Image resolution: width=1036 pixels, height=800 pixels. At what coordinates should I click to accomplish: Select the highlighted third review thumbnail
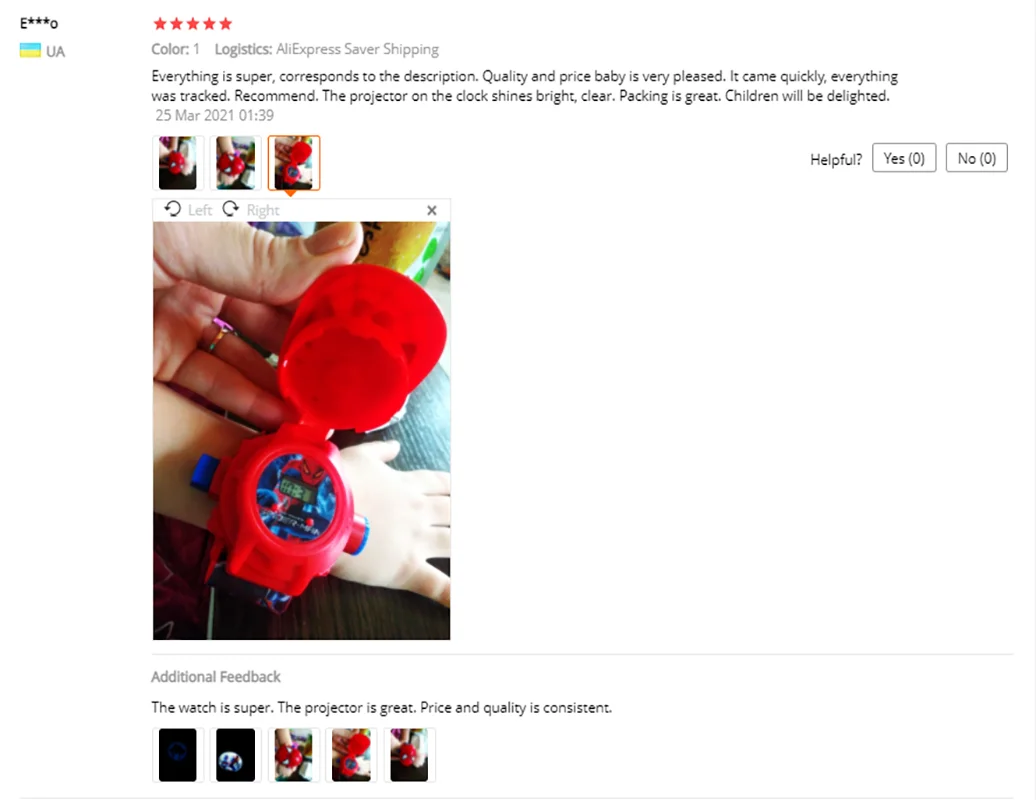pyautogui.click(x=293, y=163)
